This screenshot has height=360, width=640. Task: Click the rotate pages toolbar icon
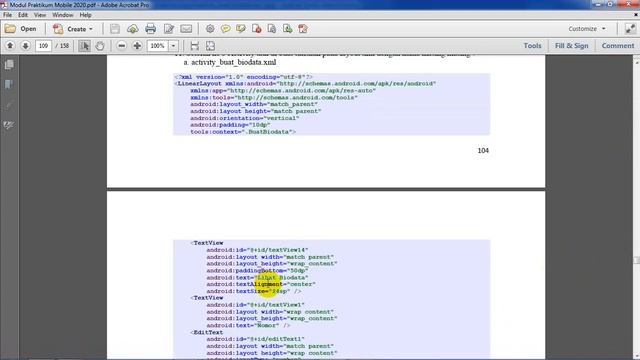303,29
